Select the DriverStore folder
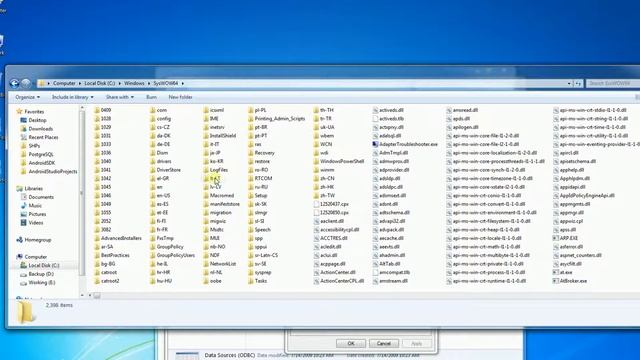 [x=169, y=170]
